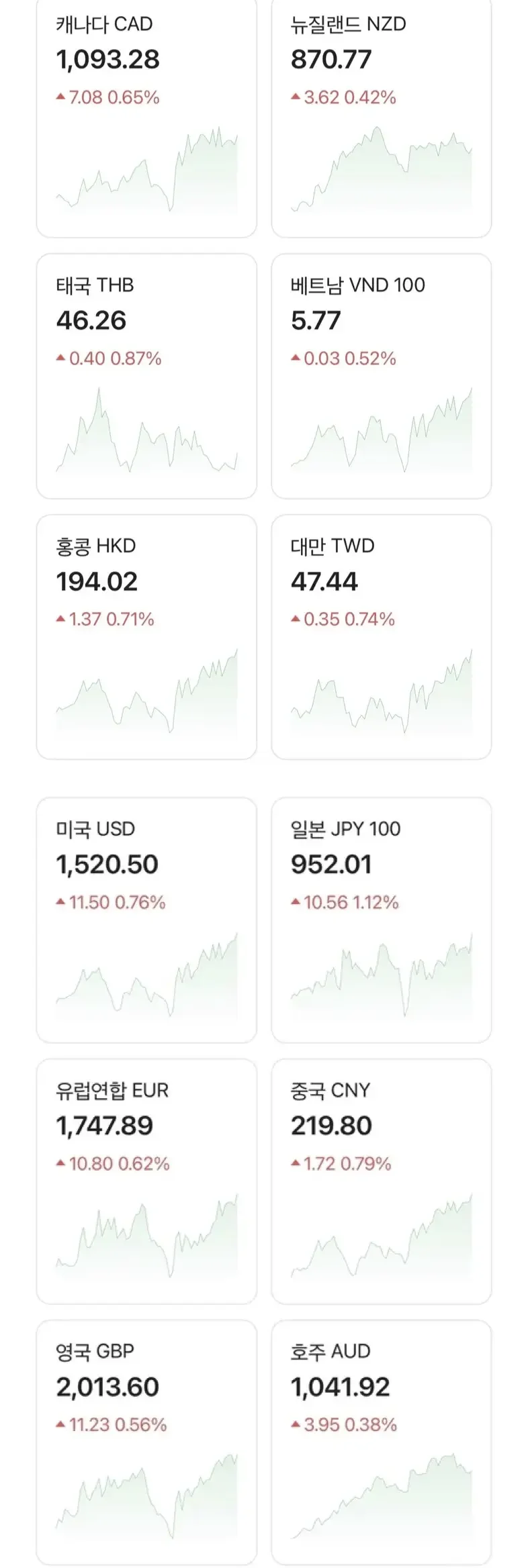Open the 홍콩 HKD rate chart
The height and width of the screenshot is (1568, 528).
click(x=146, y=691)
